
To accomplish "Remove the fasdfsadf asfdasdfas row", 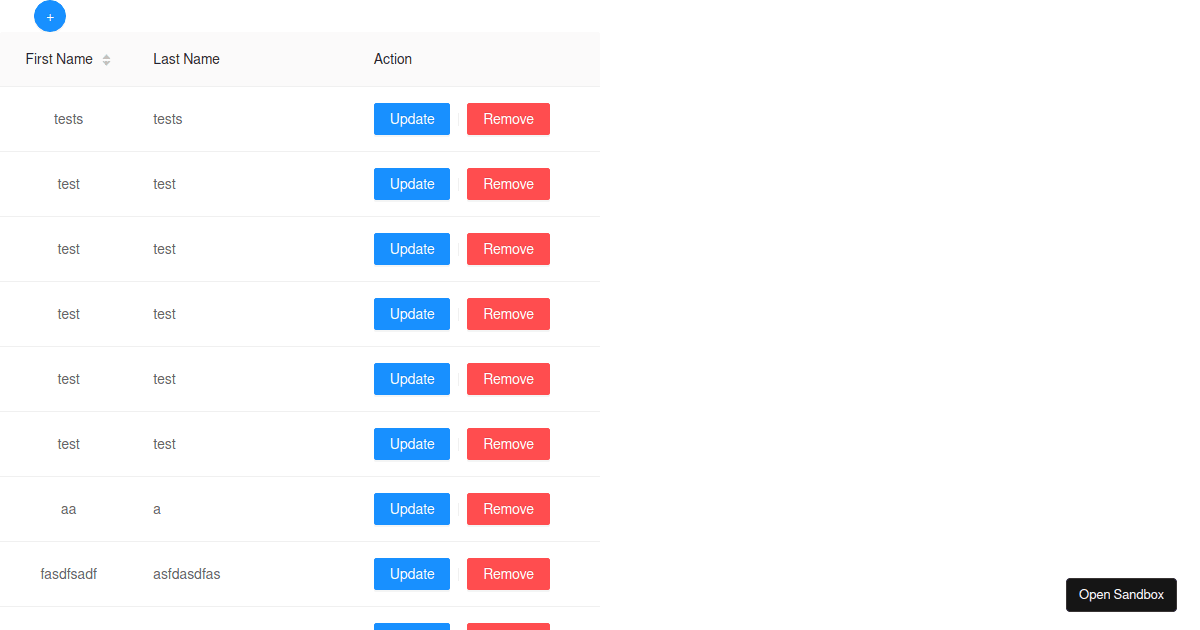I will click(508, 574).
